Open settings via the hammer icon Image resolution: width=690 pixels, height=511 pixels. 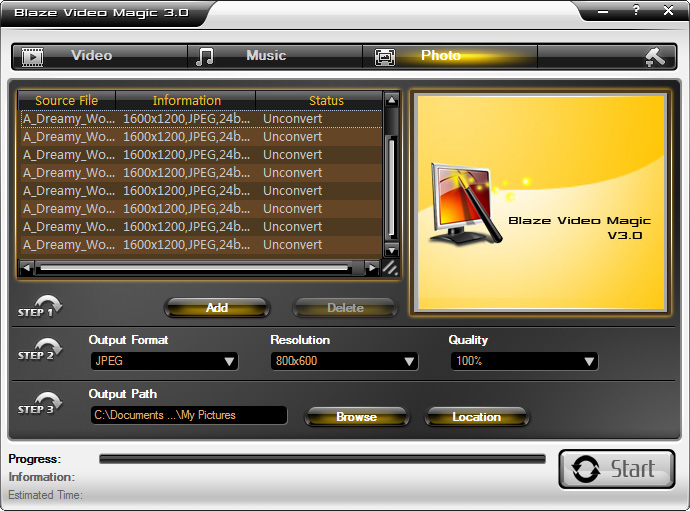655,57
